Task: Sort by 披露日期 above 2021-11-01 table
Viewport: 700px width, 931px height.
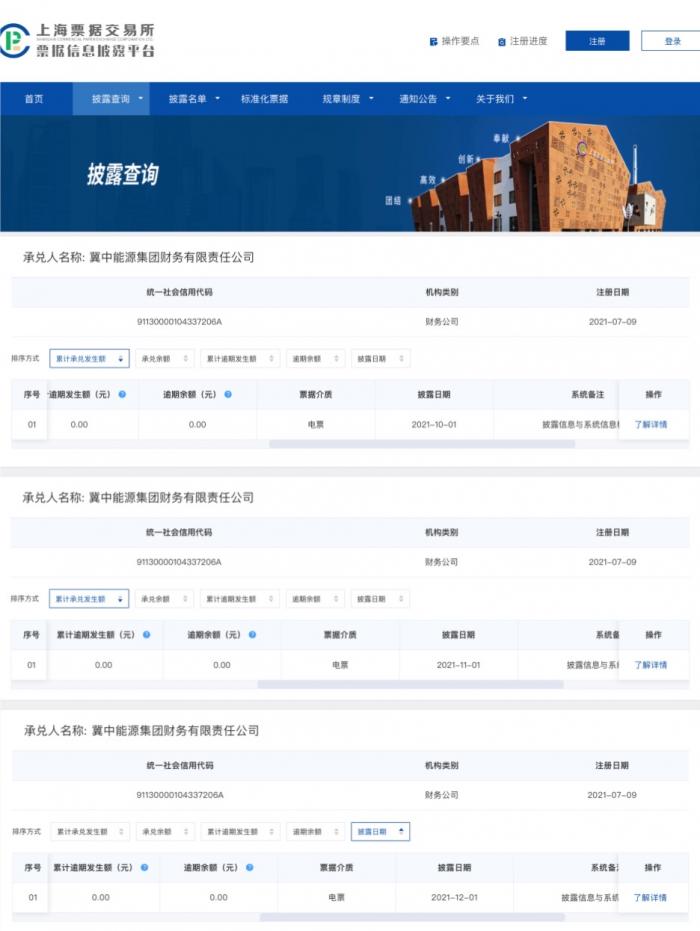Action: click(x=380, y=599)
